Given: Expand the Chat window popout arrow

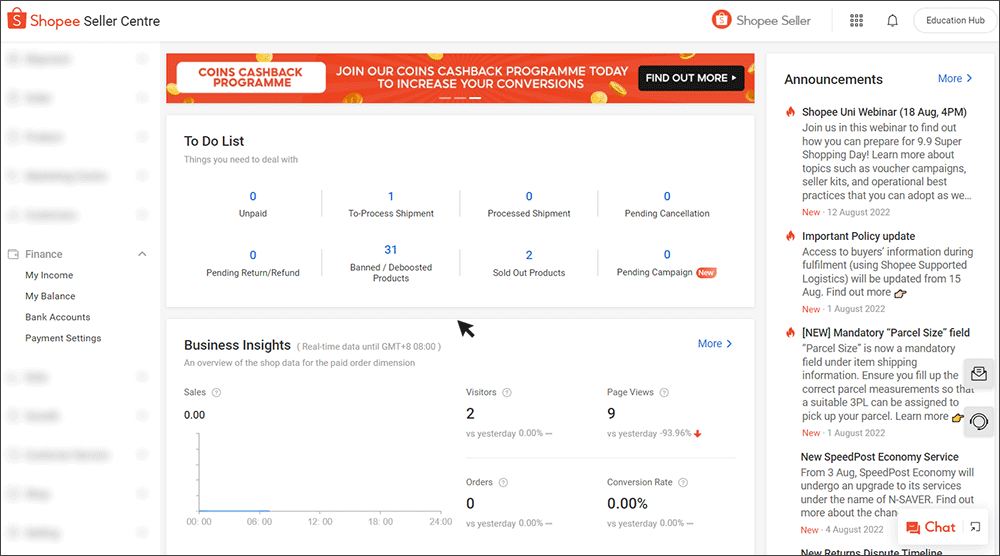Looking at the screenshot, I should [x=976, y=527].
